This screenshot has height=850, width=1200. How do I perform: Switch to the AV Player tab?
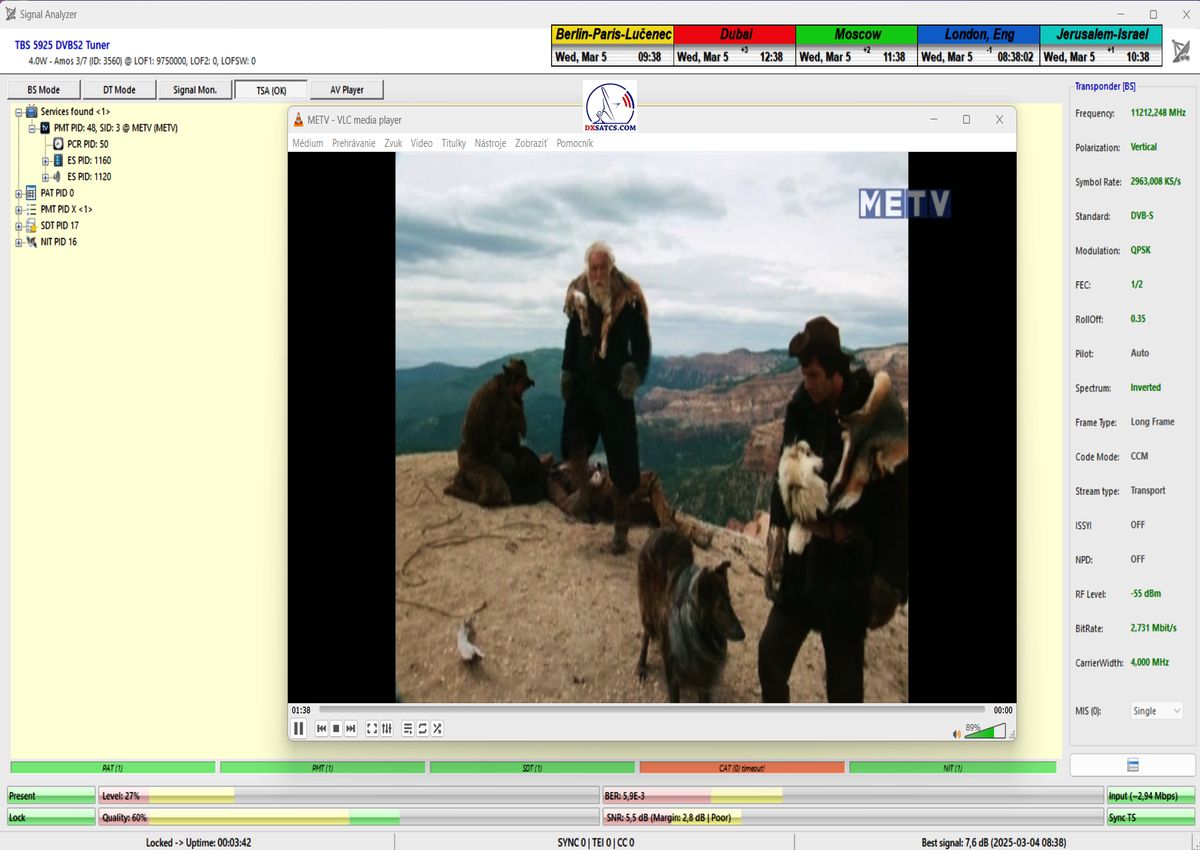(x=346, y=89)
